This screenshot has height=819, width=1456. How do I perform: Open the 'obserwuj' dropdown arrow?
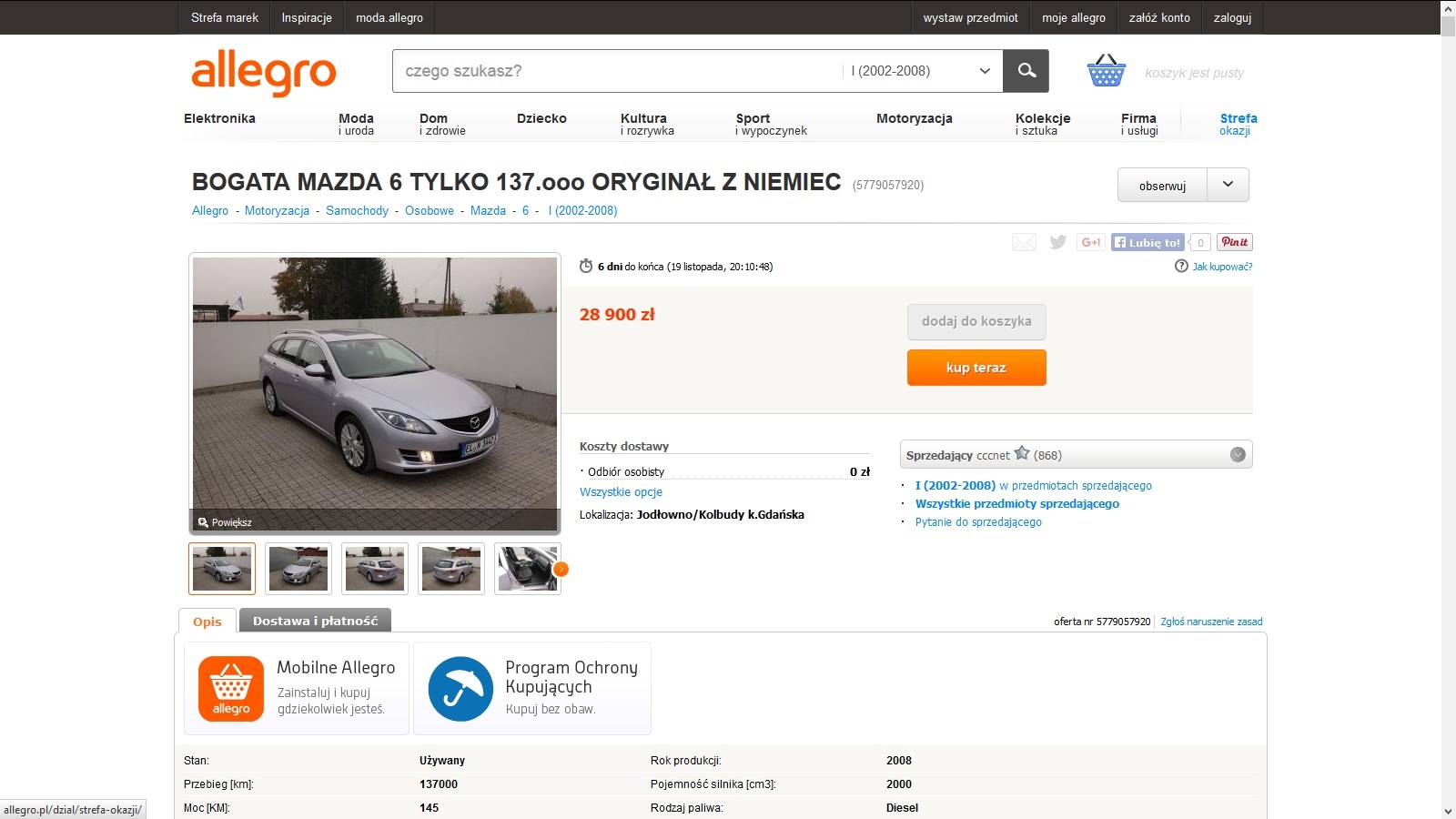pos(1228,185)
